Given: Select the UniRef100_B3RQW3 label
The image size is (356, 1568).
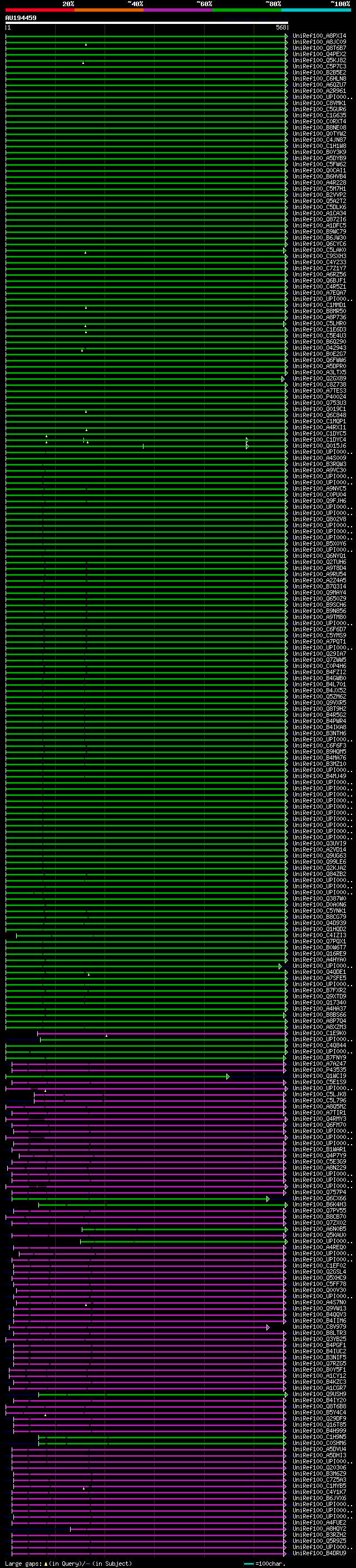Looking at the screenshot, I should tap(319, 464).
